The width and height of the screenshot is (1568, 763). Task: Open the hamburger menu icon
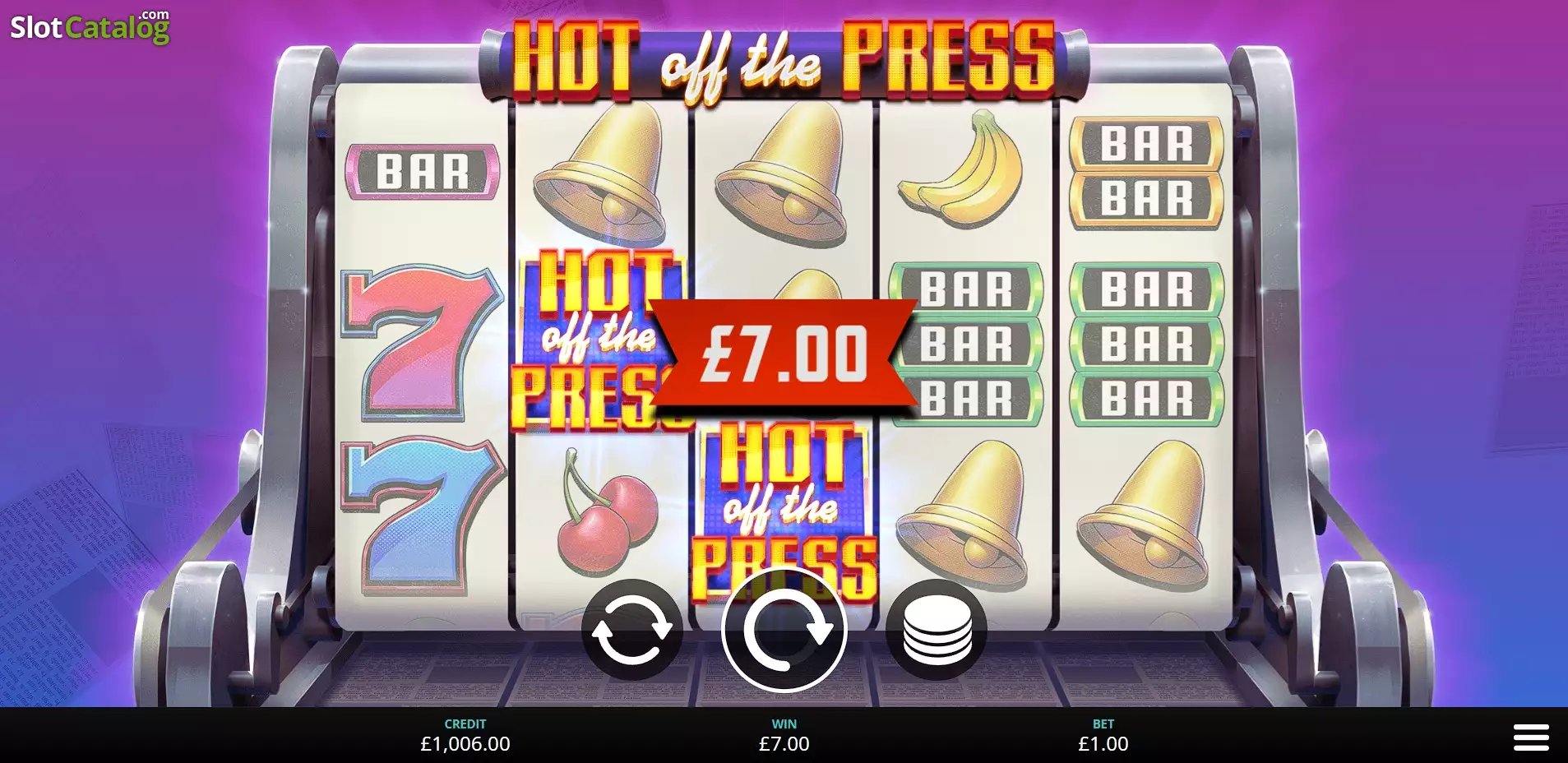point(1531,737)
